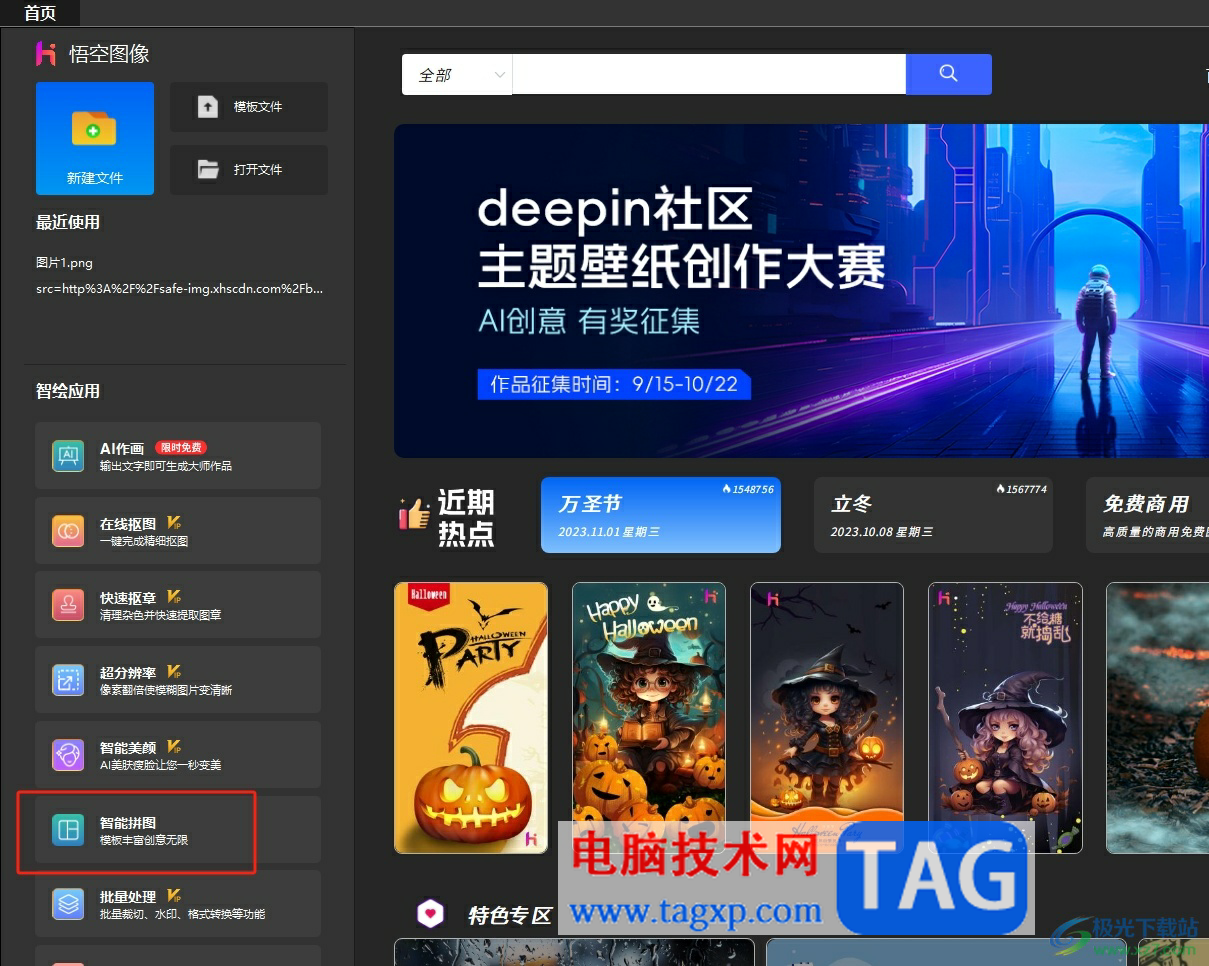This screenshot has height=966, width=1209.
Task: Create a new file with 新建文件
Action: pyautogui.click(x=95, y=138)
